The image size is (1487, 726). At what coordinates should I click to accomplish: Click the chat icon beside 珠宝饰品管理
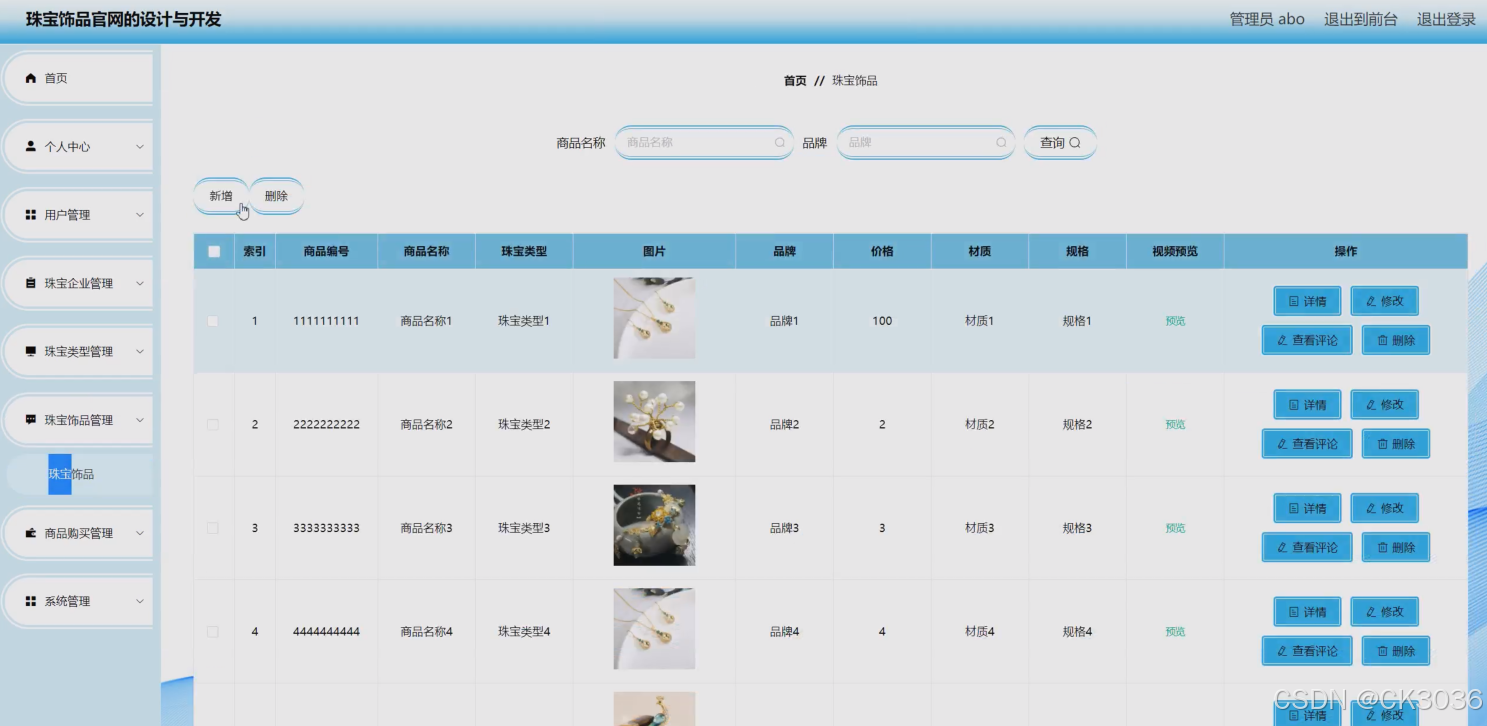coord(31,420)
